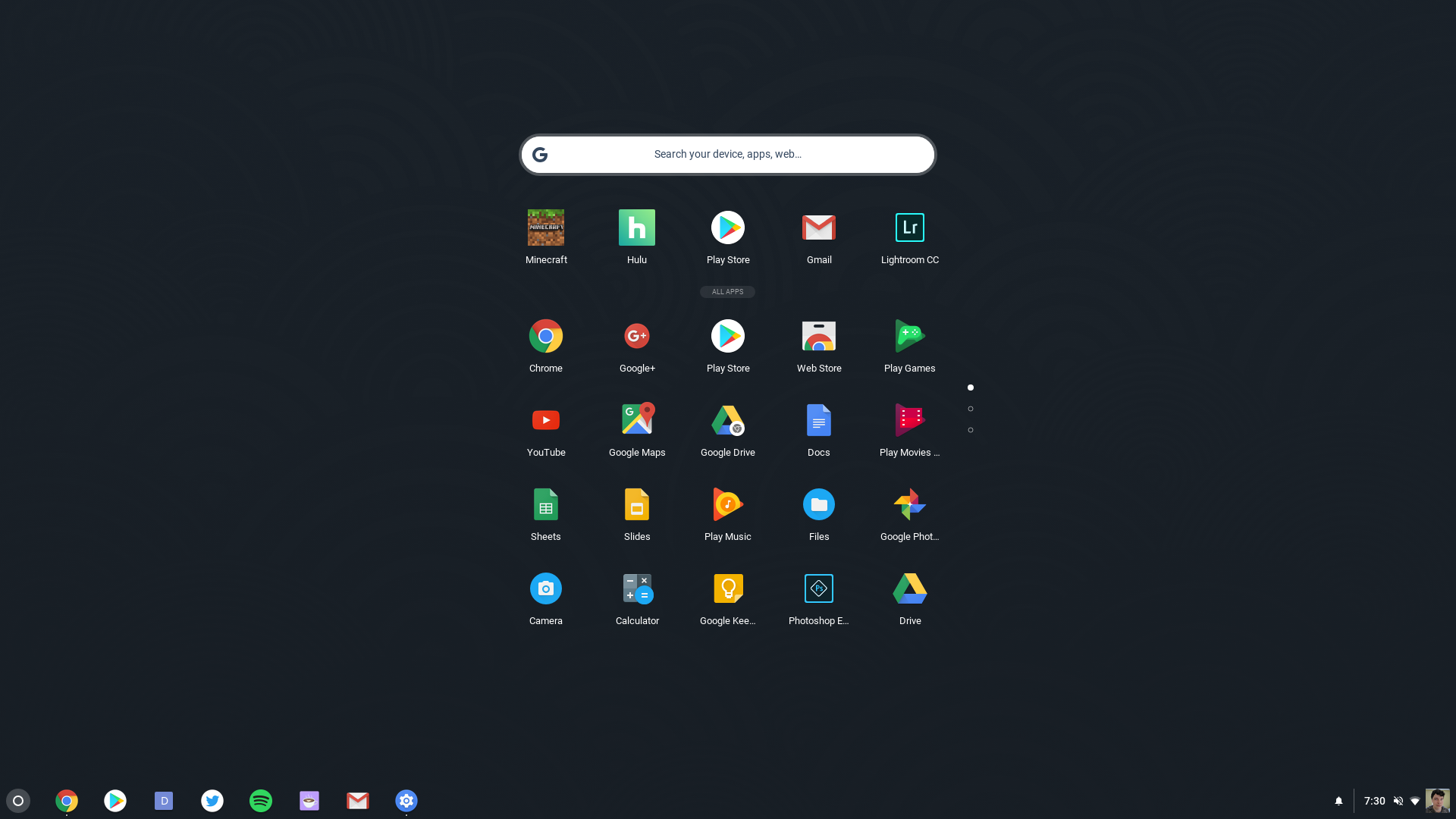Open Gmail from the shelf
1456x819 pixels.
tap(358, 801)
